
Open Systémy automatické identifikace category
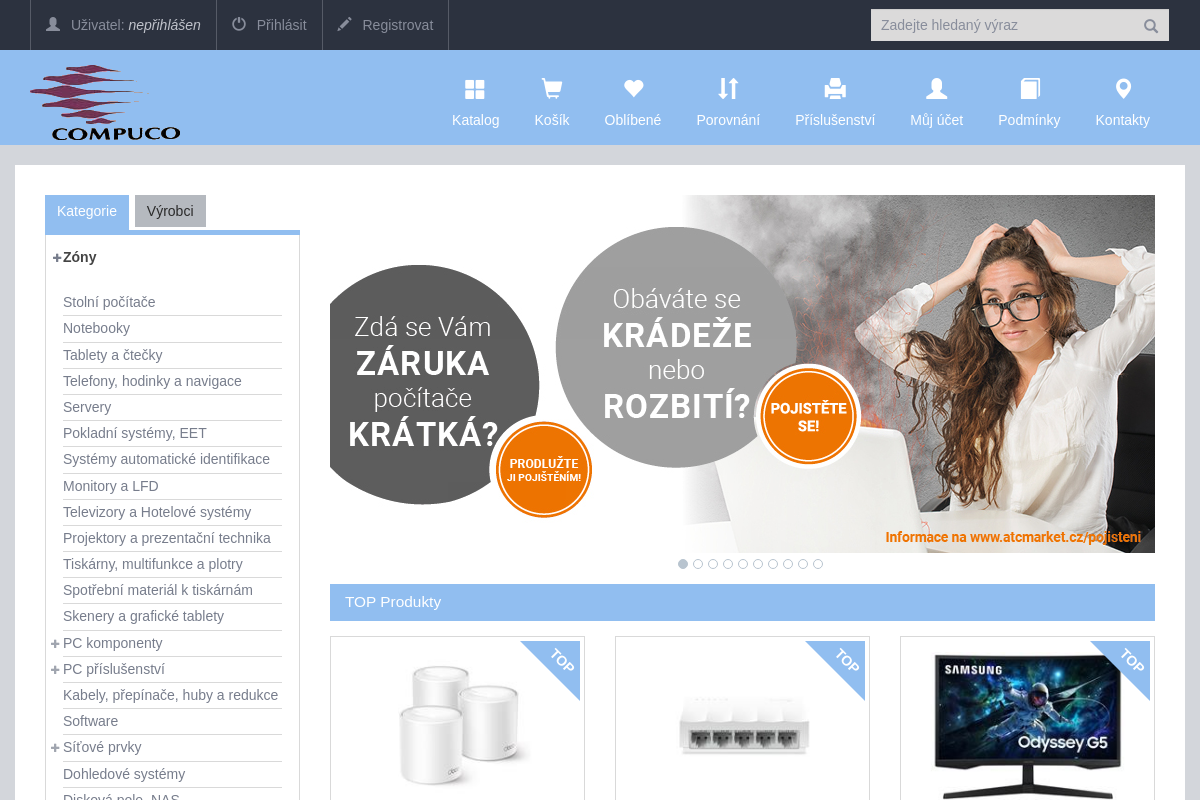(166, 459)
